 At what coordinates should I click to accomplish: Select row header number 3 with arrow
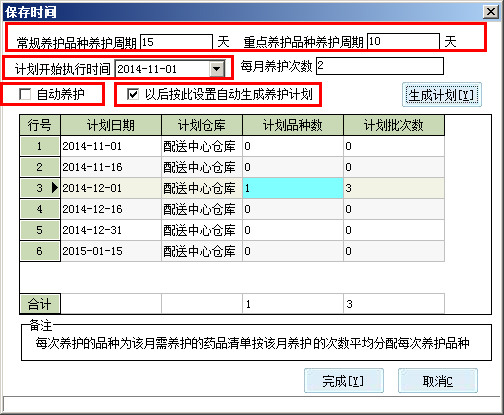click(40, 188)
